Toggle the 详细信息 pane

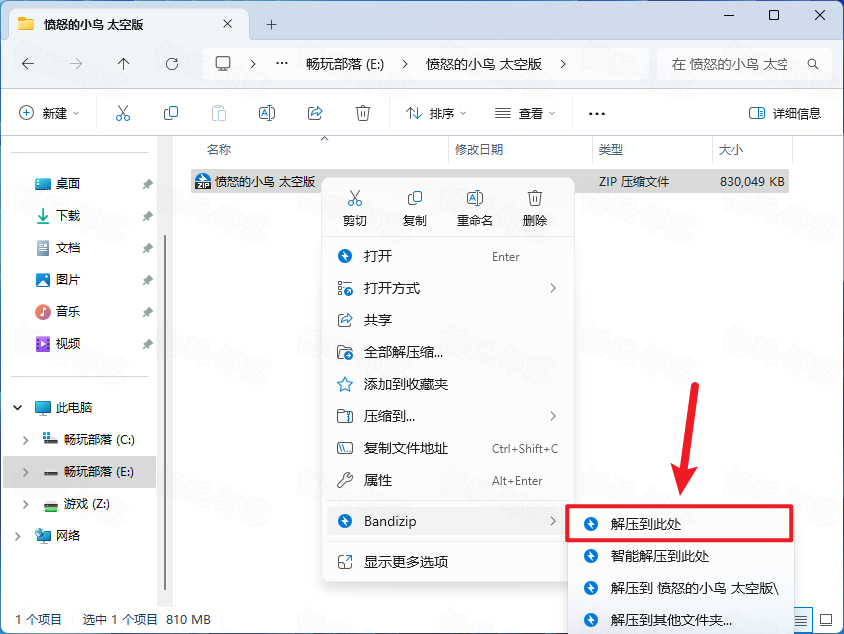point(785,113)
